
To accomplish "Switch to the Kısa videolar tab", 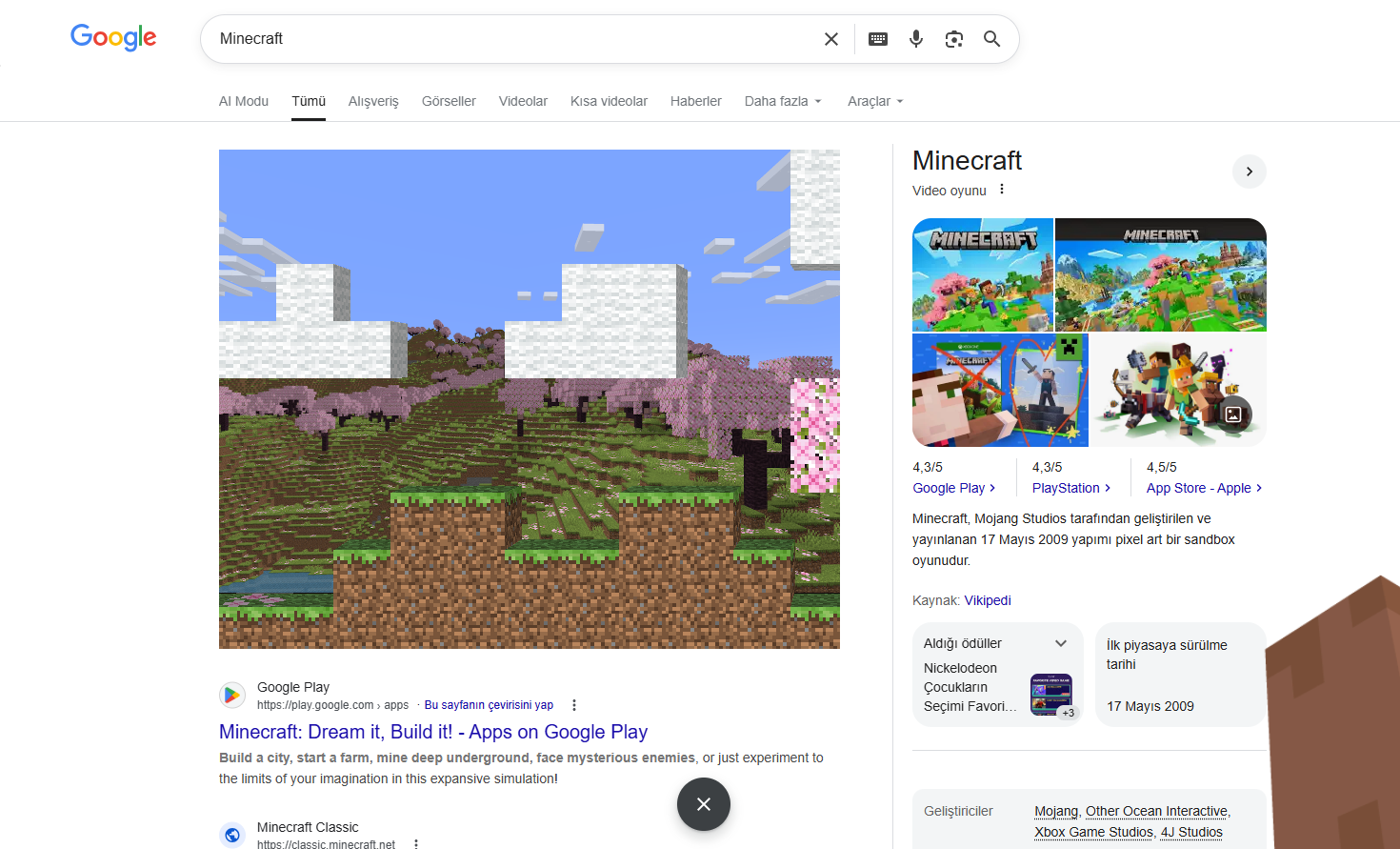I will coord(609,101).
